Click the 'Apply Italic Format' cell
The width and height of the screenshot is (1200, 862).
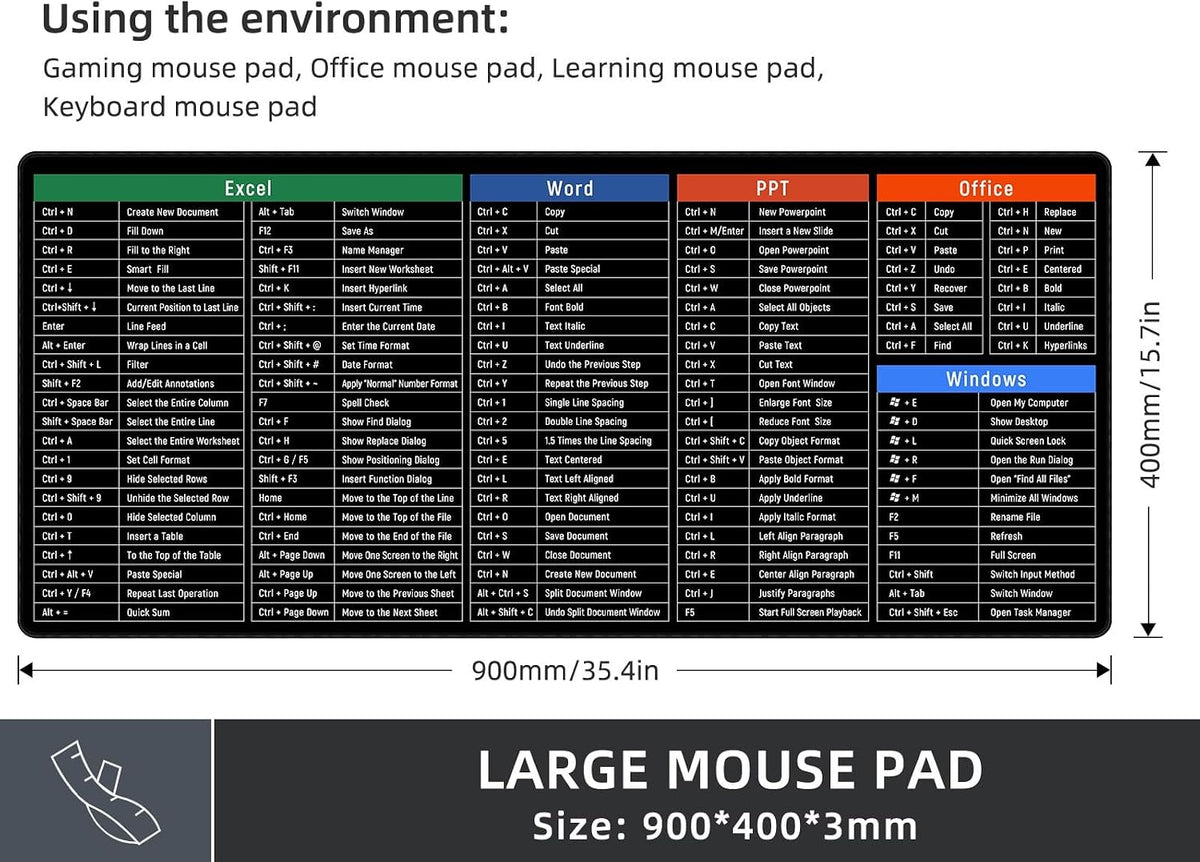coord(810,517)
